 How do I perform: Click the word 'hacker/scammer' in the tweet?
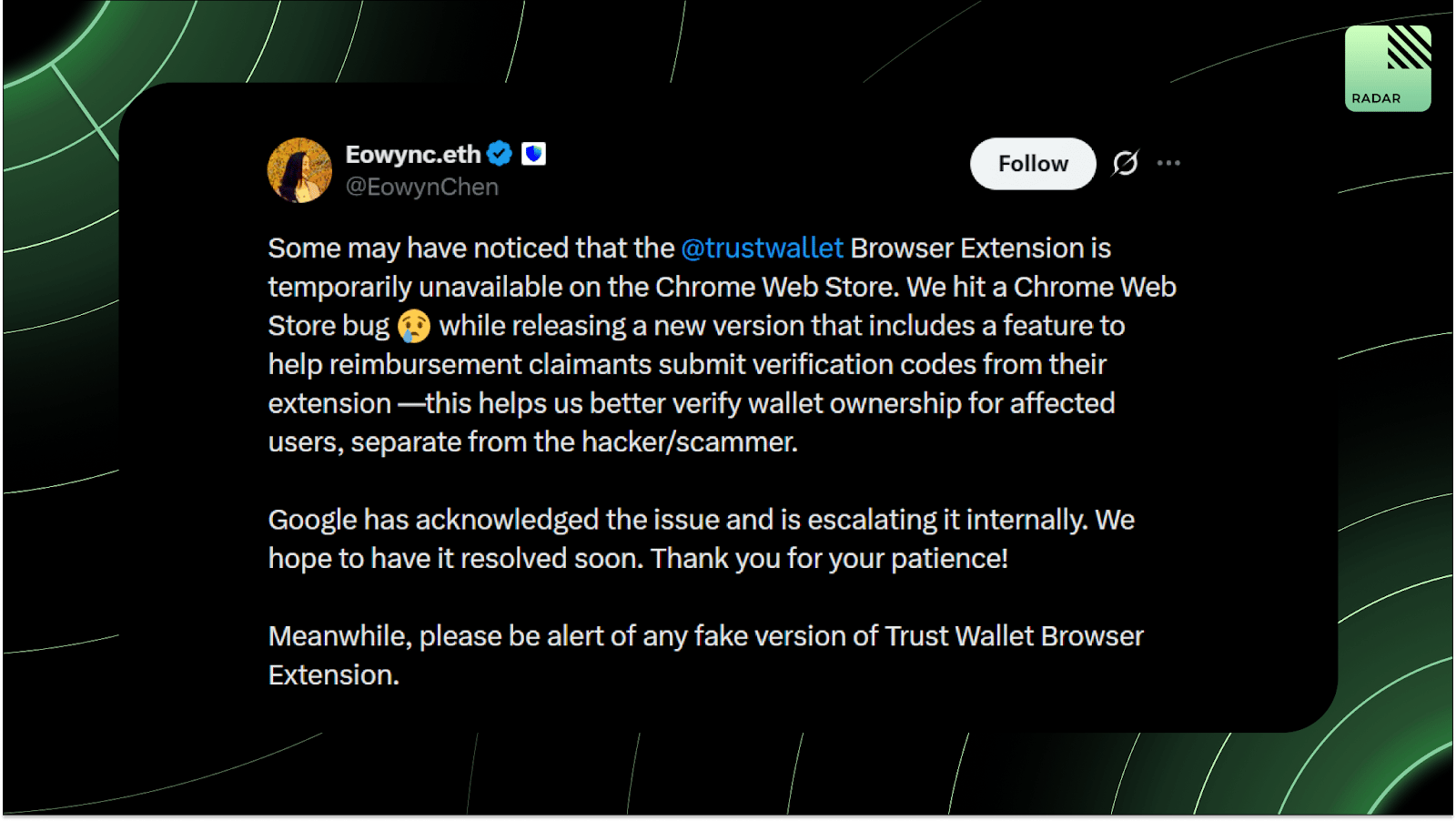689,442
